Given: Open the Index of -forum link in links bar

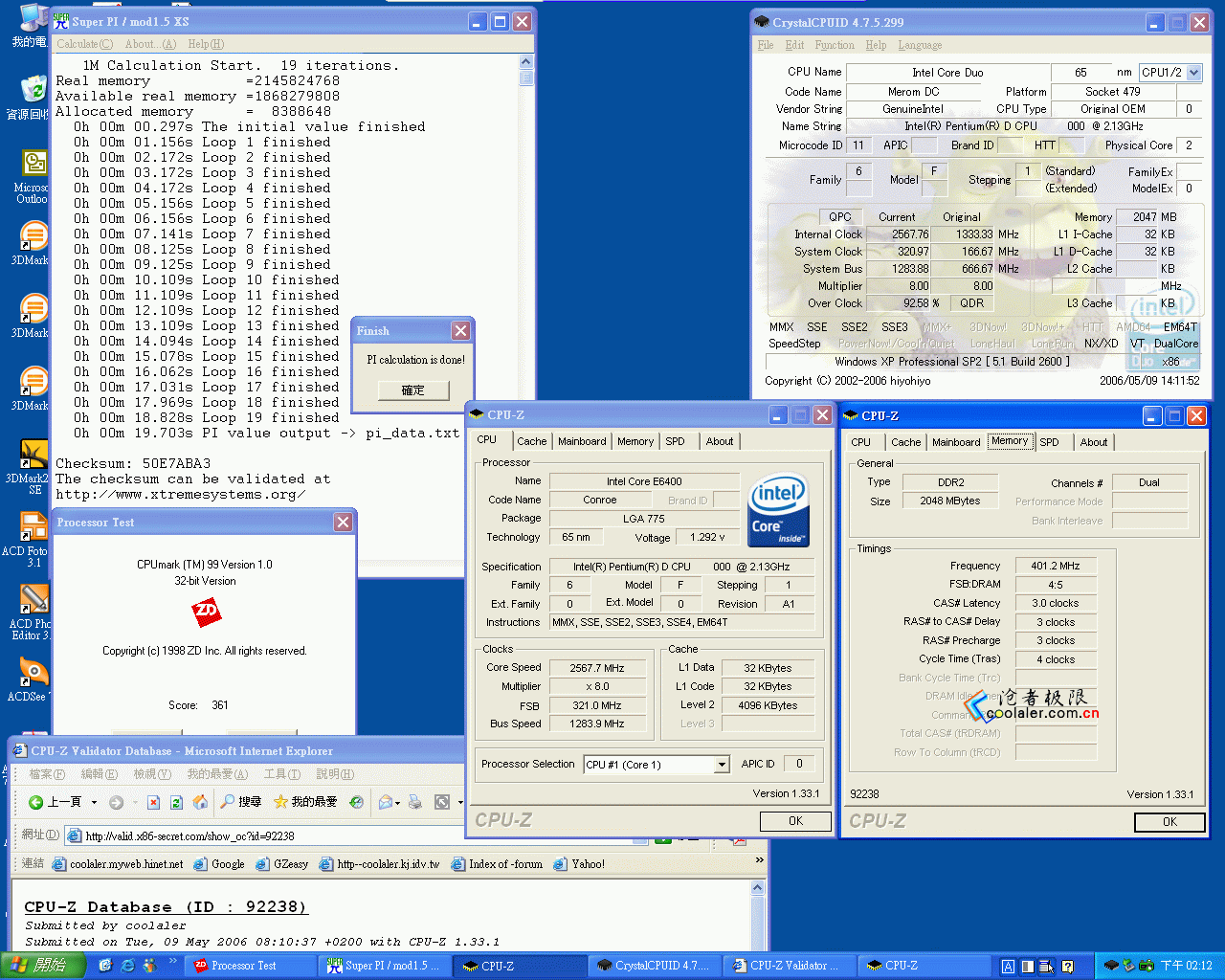Looking at the screenshot, I should 498,864.
